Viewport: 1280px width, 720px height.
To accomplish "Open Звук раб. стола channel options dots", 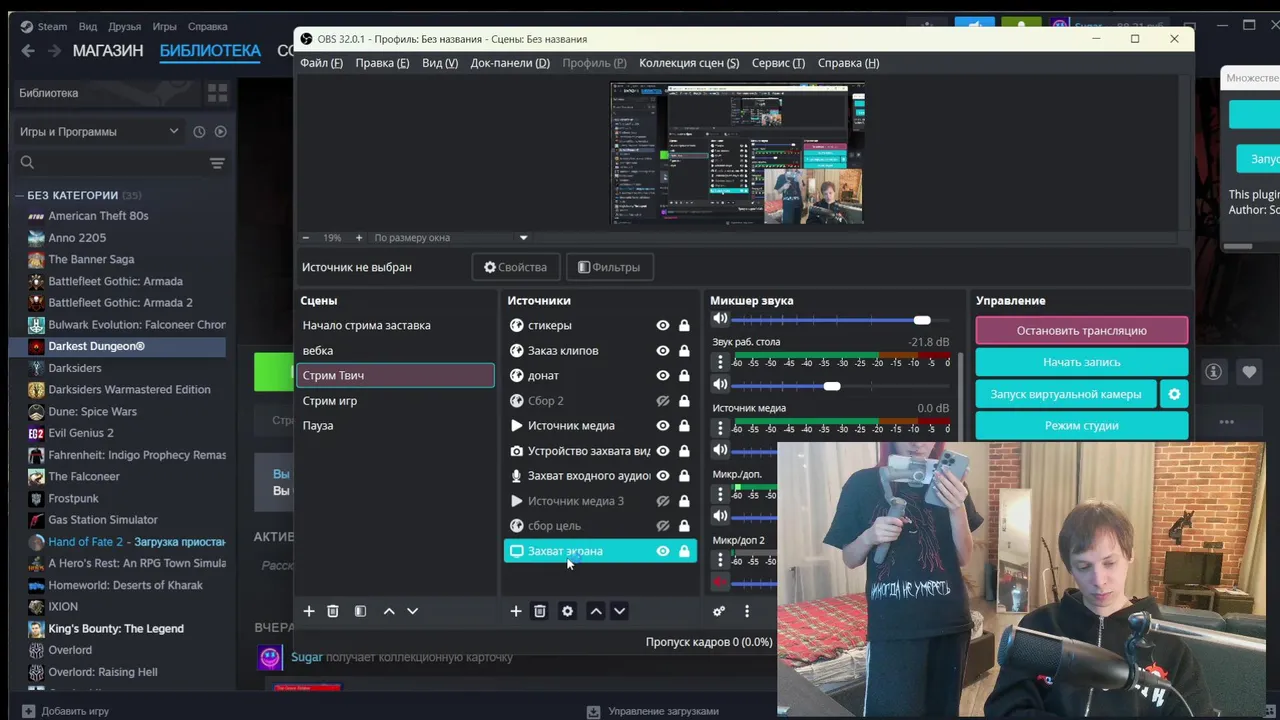I will click(720, 362).
